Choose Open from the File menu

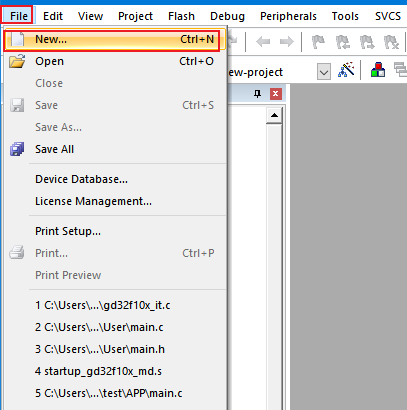[115, 61]
